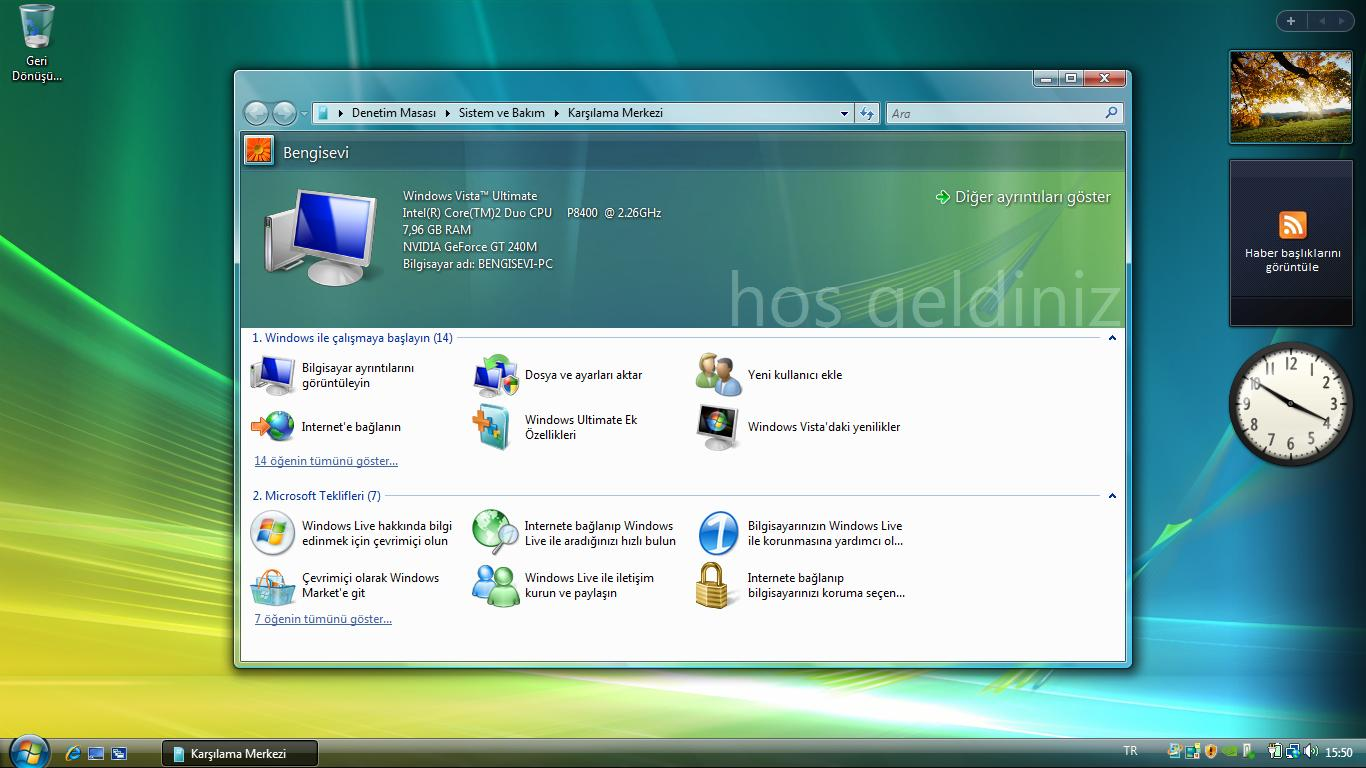Image resolution: width=1366 pixels, height=768 pixels.
Task: Click the TR language bar indicator
Action: pyautogui.click(x=1130, y=751)
